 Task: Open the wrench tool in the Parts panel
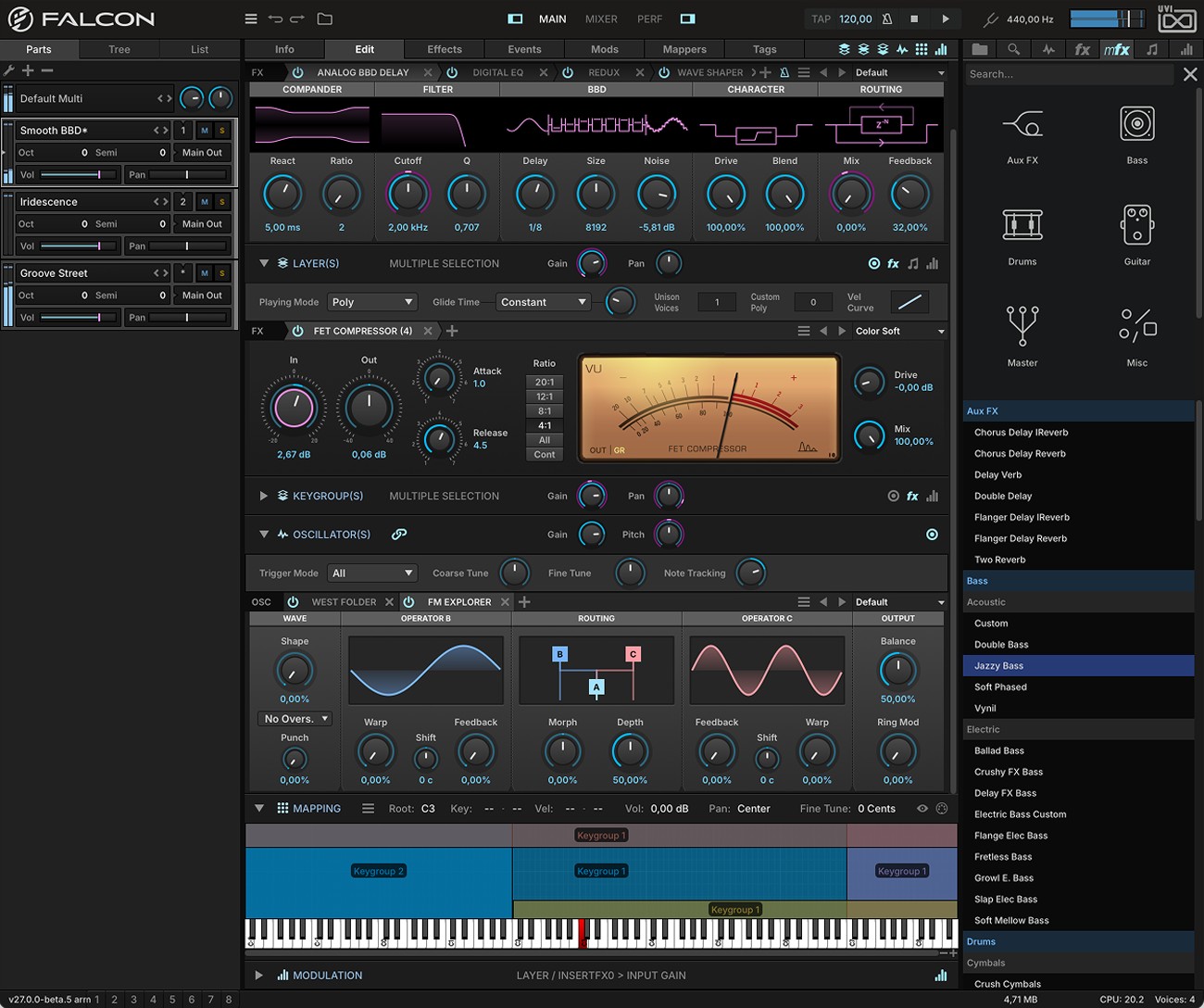pos(9,70)
